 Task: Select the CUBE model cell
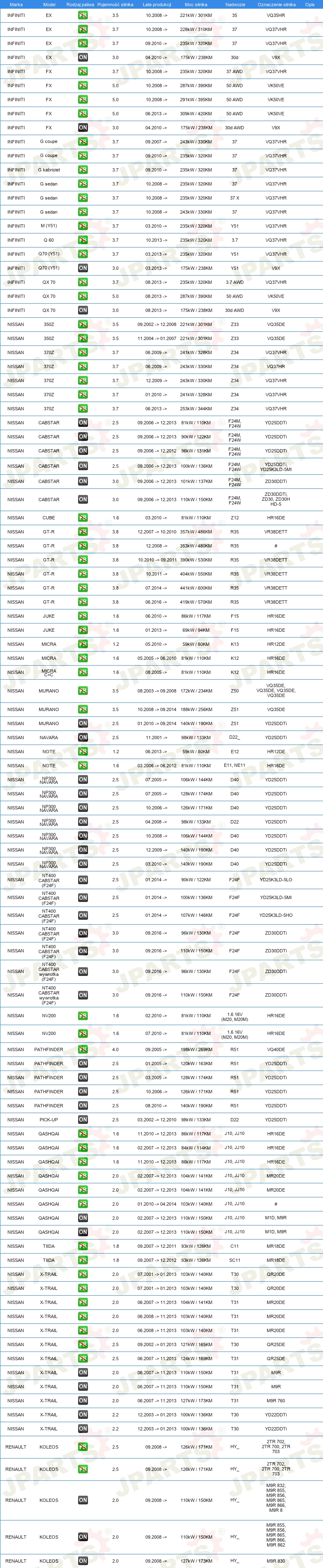coord(49,518)
